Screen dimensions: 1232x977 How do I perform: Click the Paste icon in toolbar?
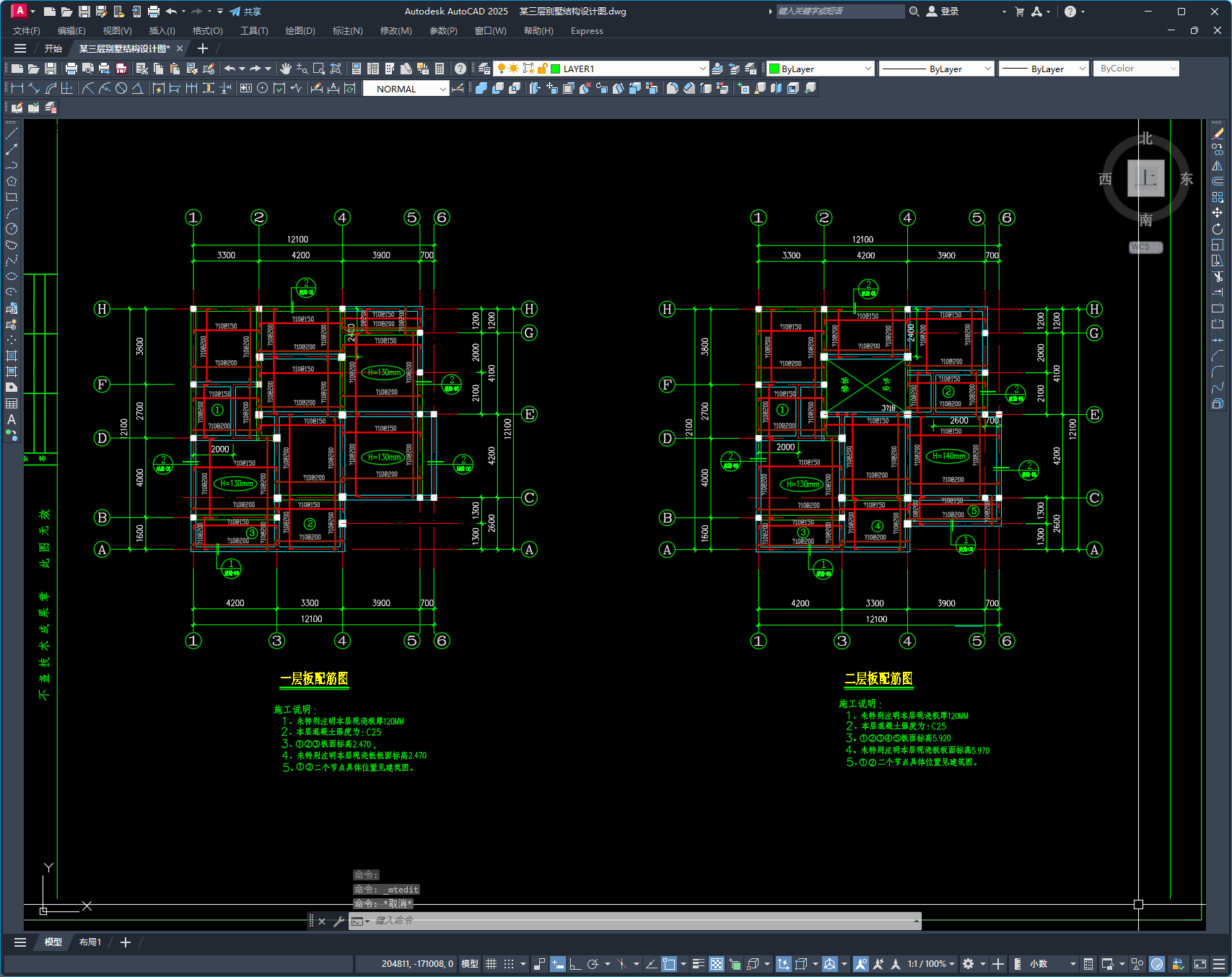(x=175, y=69)
